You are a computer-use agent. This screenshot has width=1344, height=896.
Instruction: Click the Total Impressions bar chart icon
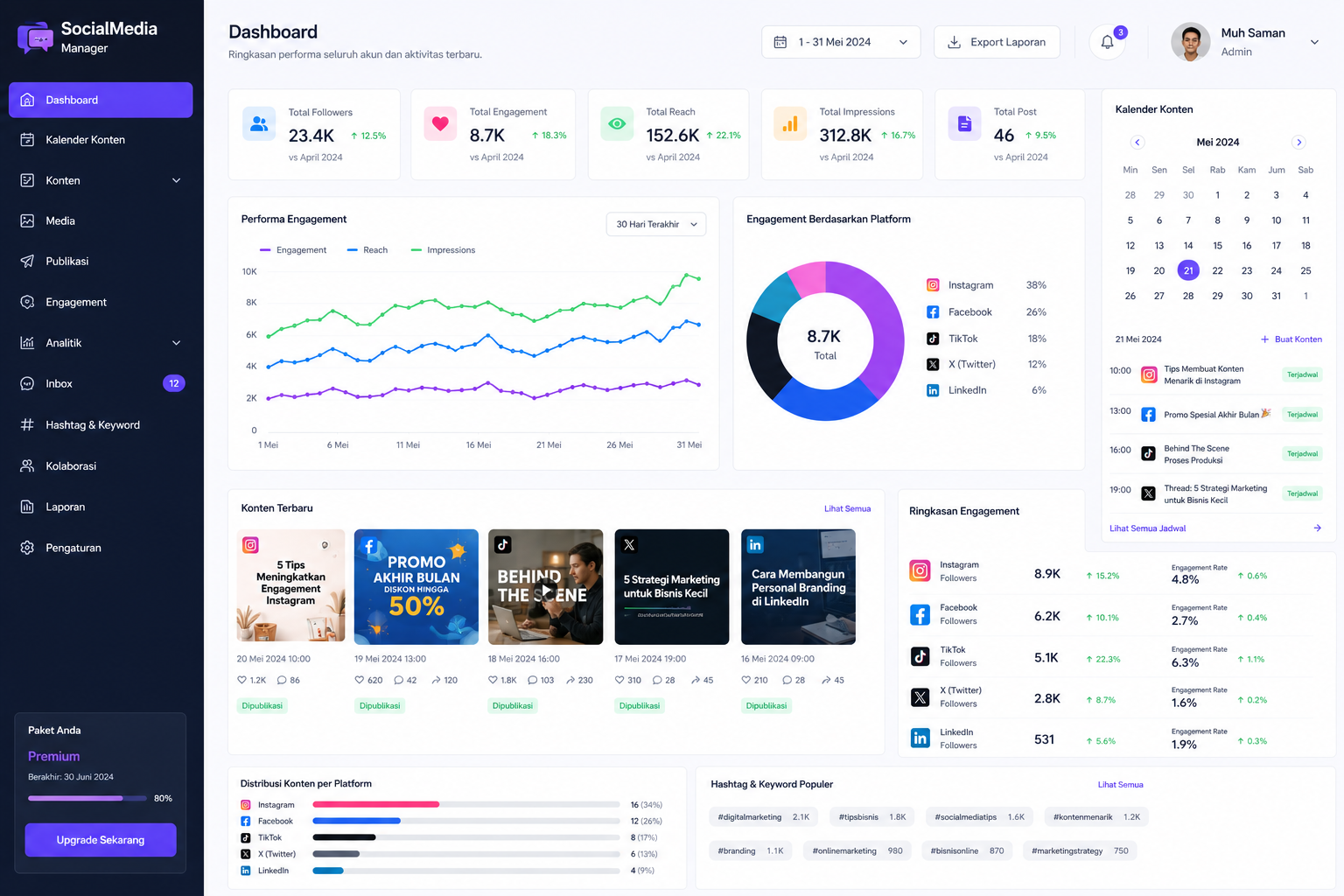[790, 124]
